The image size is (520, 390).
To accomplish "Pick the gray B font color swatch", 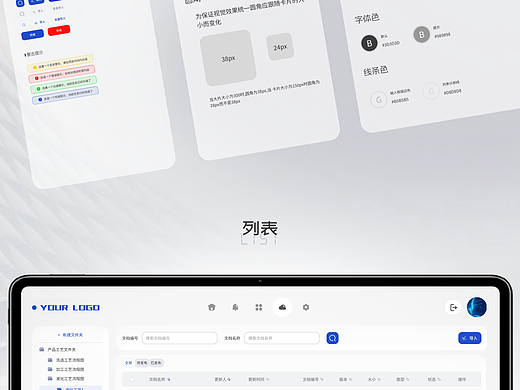I will pyautogui.click(x=422, y=34).
